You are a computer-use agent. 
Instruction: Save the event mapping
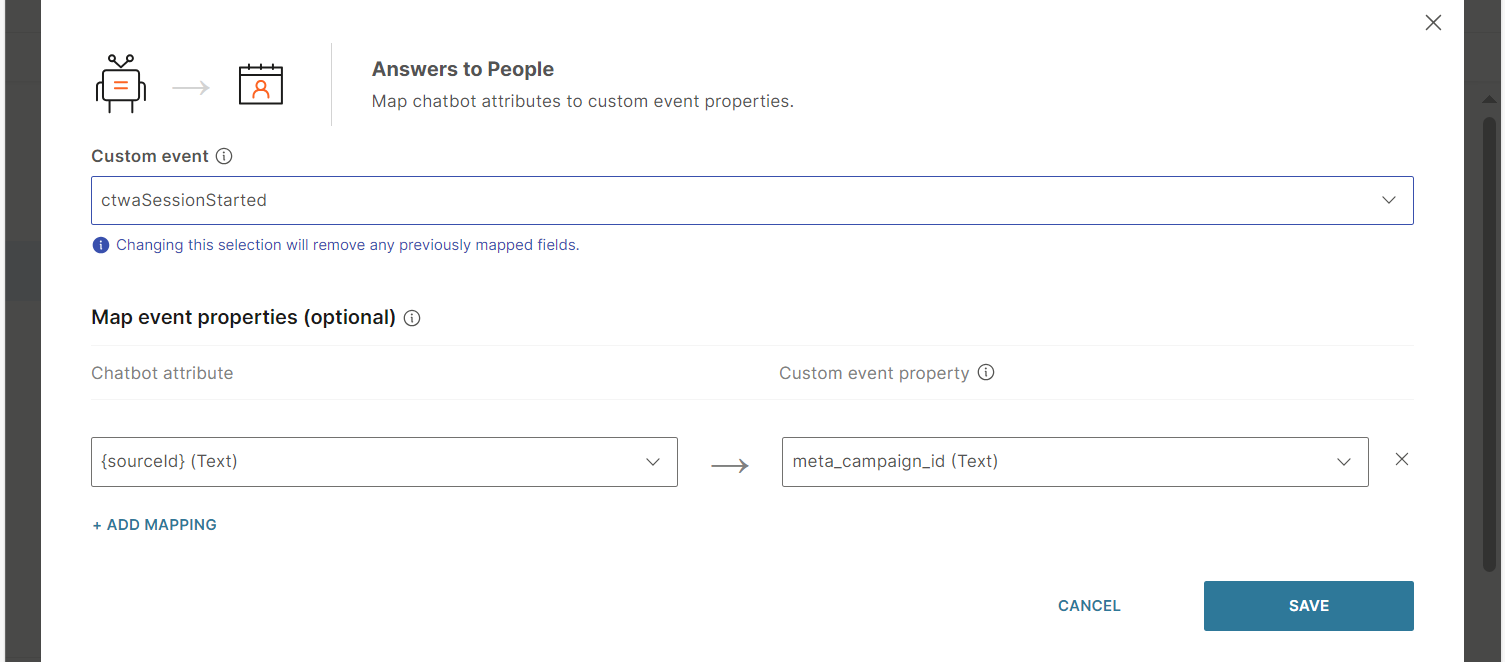tap(1309, 606)
